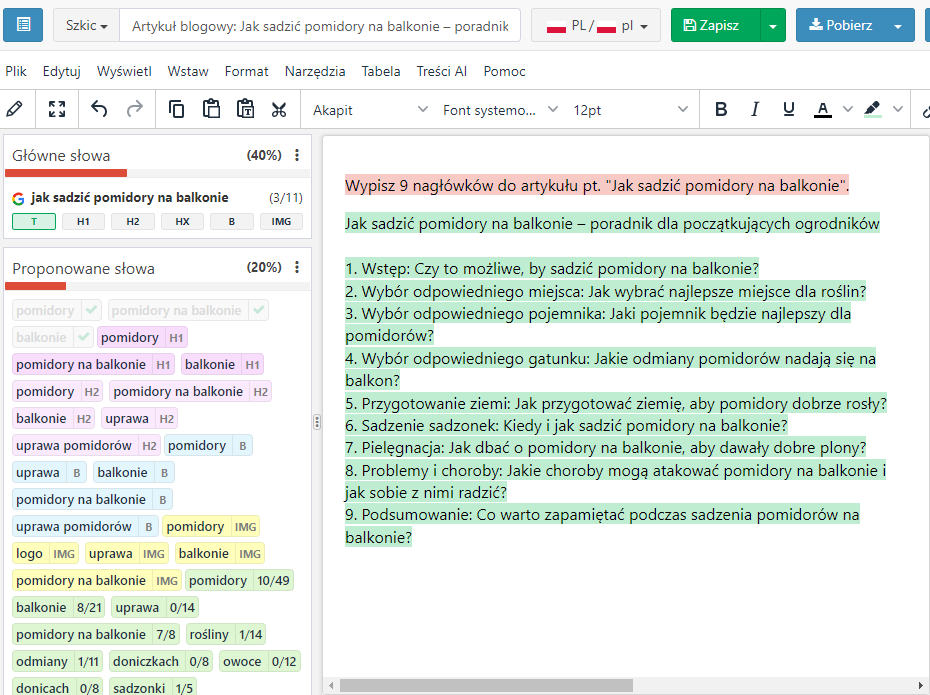Image resolution: width=930 pixels, height=695 pixels.
Task: Toggle the H2 tag filter
Action: point(133,221)
